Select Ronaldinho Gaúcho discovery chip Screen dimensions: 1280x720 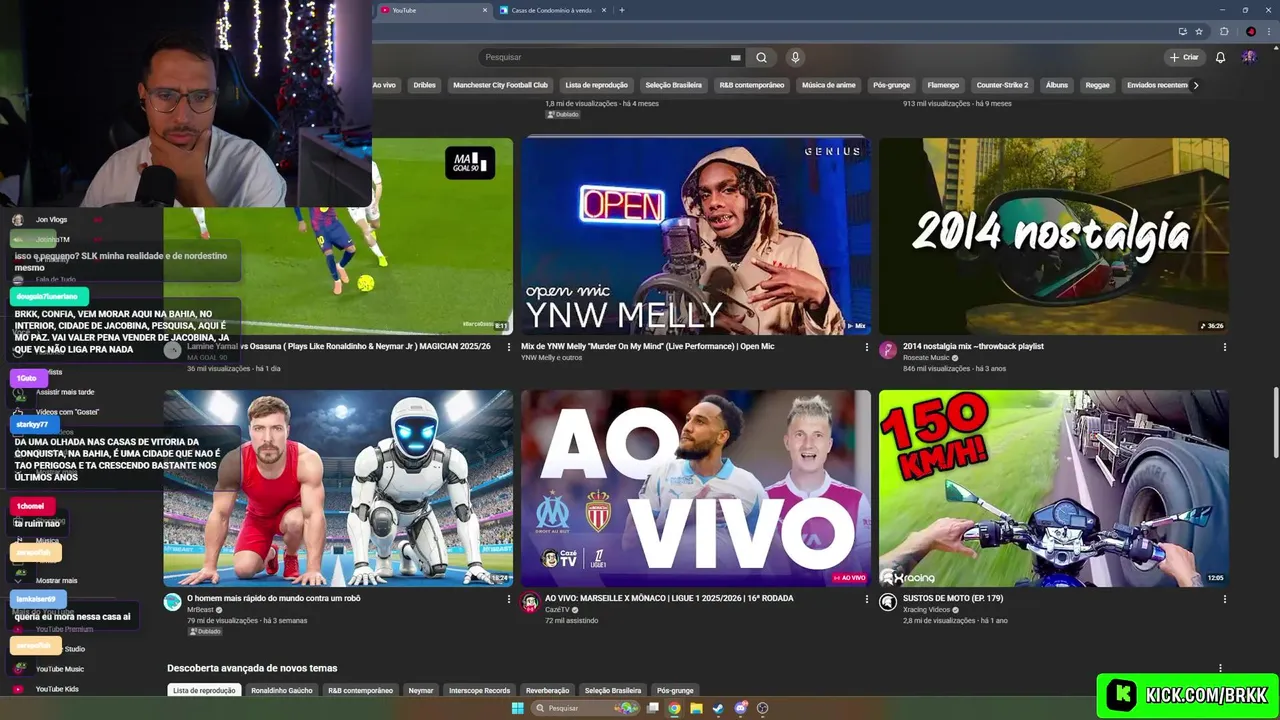point(282,690)
